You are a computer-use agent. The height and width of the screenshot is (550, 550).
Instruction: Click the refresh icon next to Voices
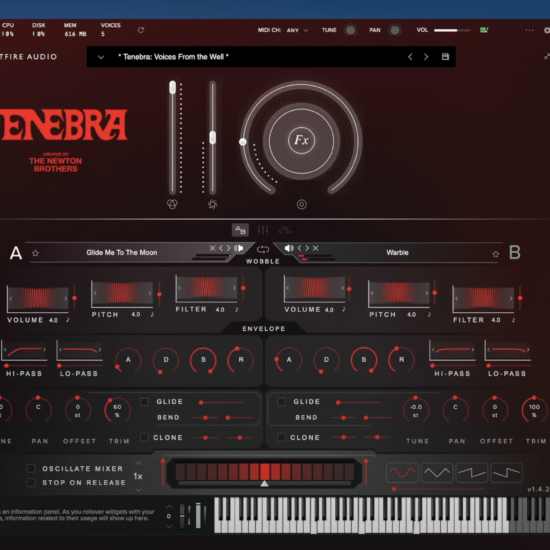click(141, 30)
